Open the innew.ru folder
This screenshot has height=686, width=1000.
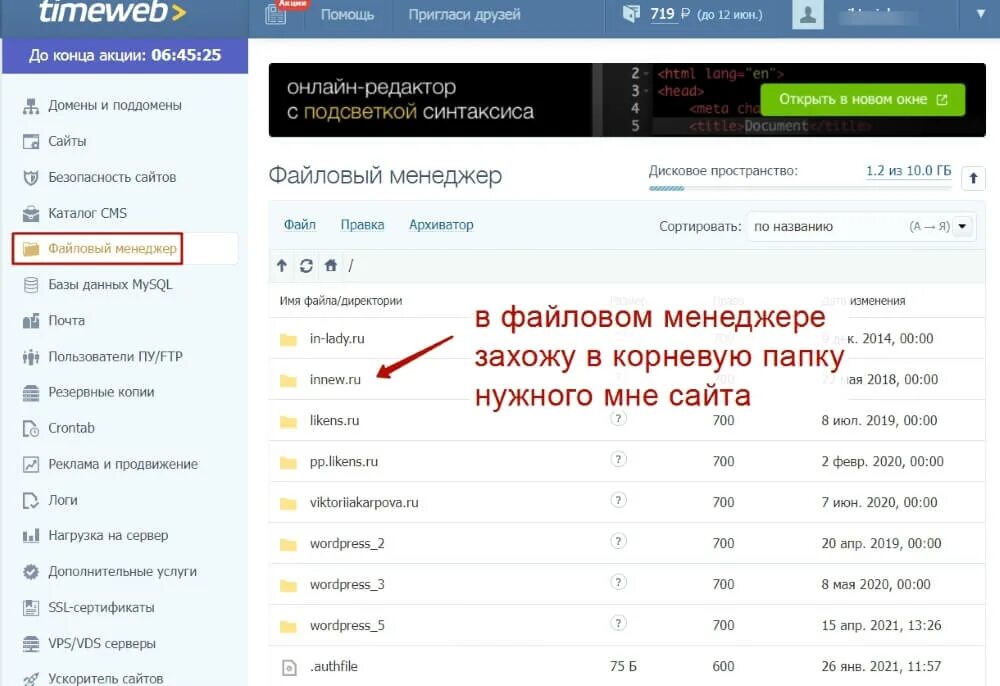click(335, 380)
